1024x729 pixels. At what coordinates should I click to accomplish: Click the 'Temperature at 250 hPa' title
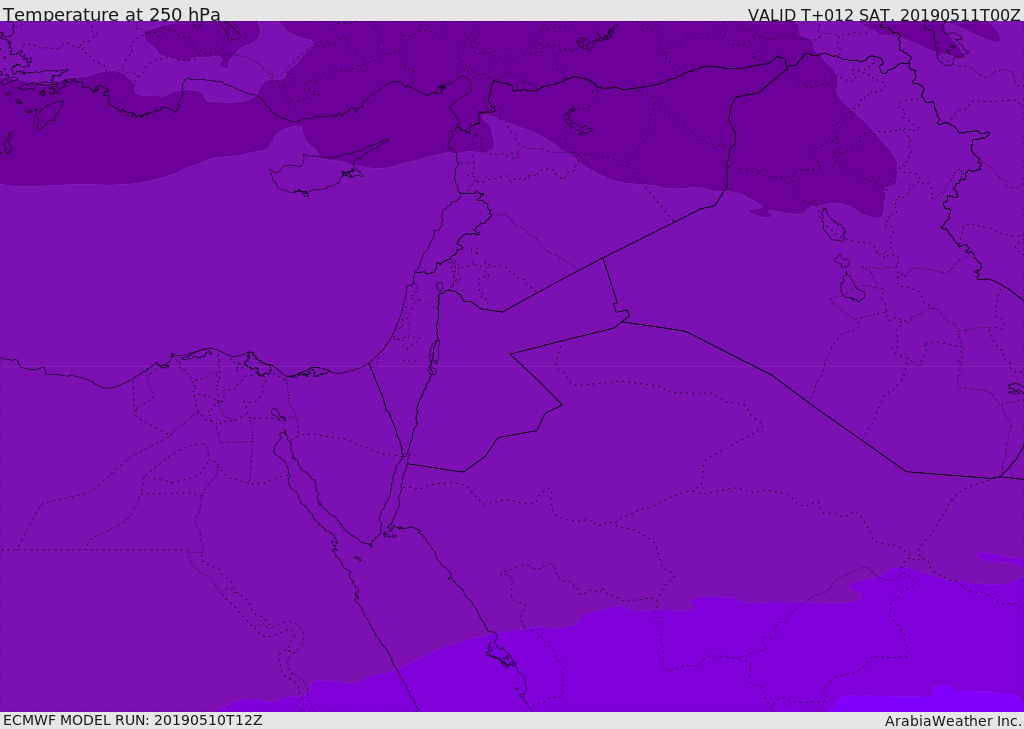[x=112, y=14]
